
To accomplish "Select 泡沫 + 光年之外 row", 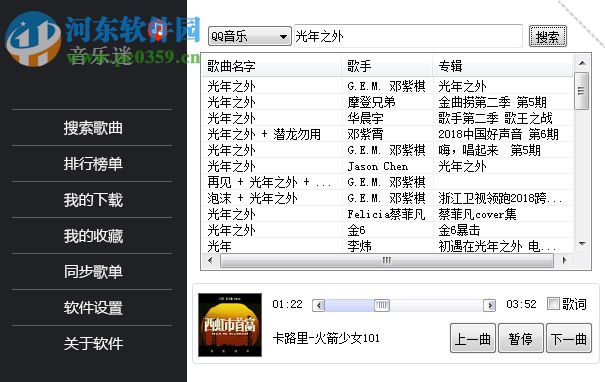I will click(387, 198).
